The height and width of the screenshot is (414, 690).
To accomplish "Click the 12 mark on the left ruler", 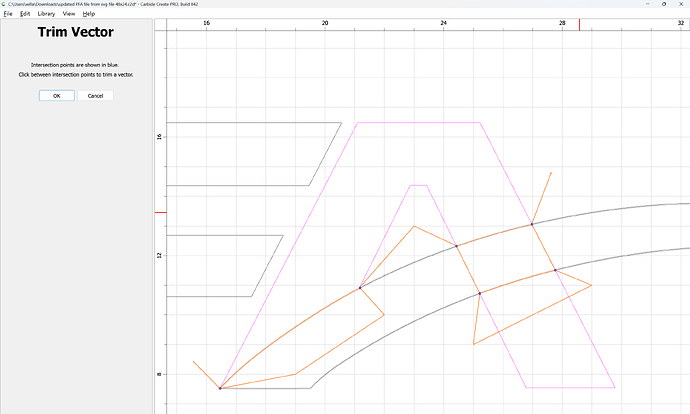I will 160,255.
